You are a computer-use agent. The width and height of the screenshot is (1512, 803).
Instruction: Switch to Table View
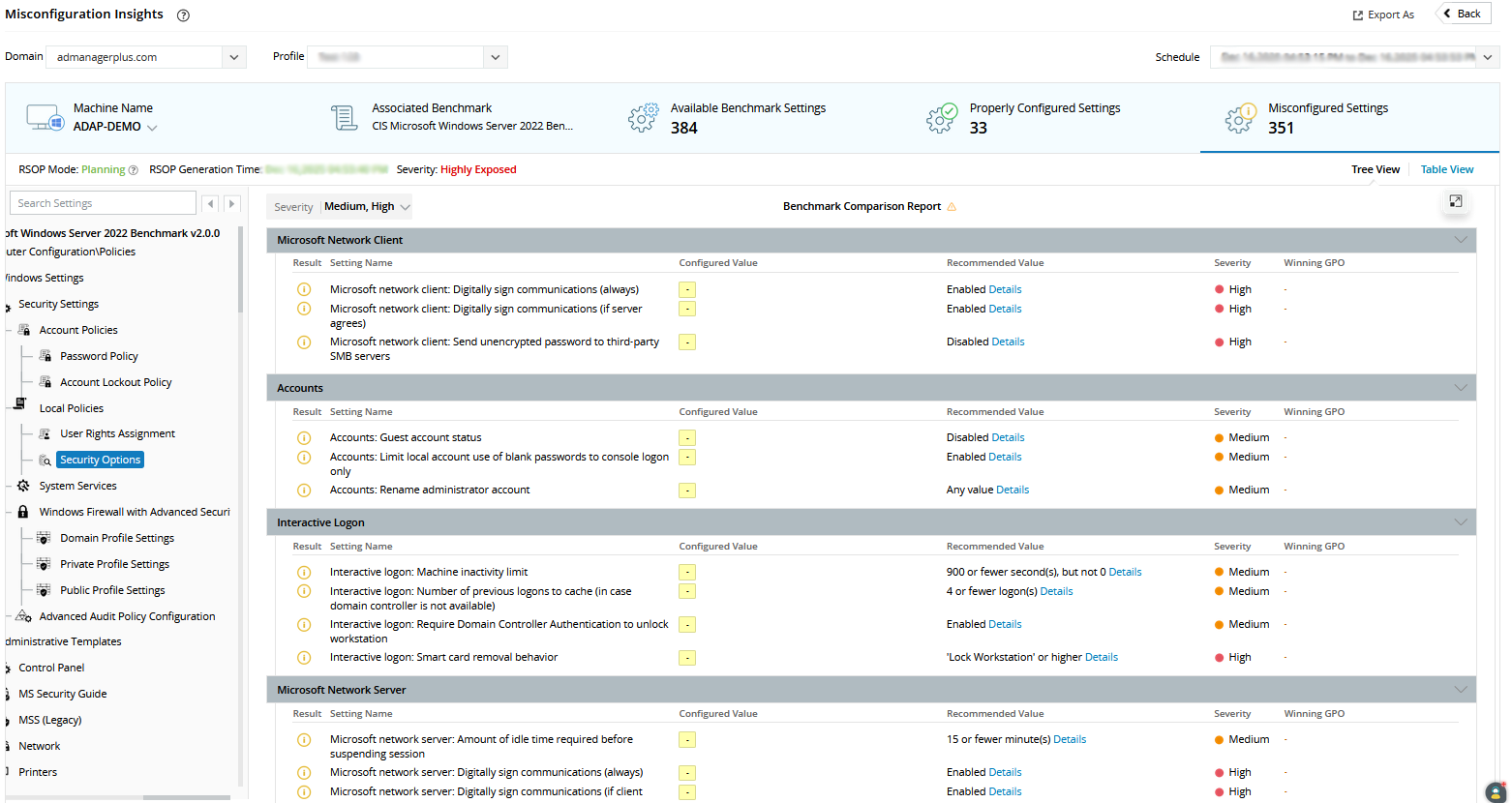click(1446, 169)
